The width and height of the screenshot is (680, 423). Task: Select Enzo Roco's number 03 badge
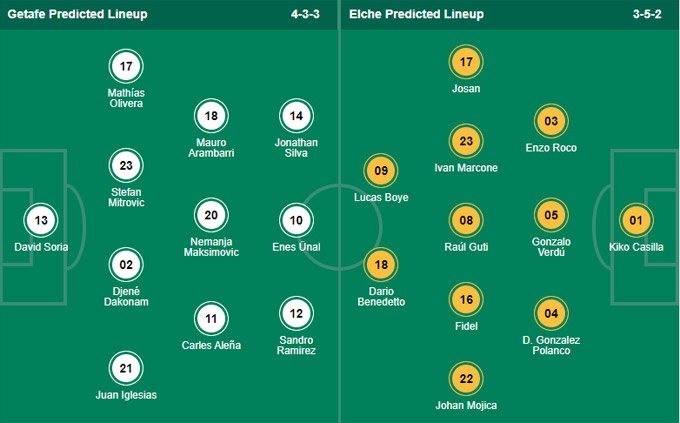click(x=551, y=121)
